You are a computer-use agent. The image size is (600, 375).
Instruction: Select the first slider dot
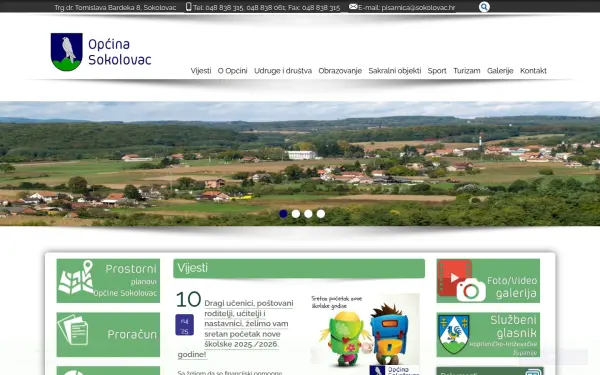click(283, 214)
